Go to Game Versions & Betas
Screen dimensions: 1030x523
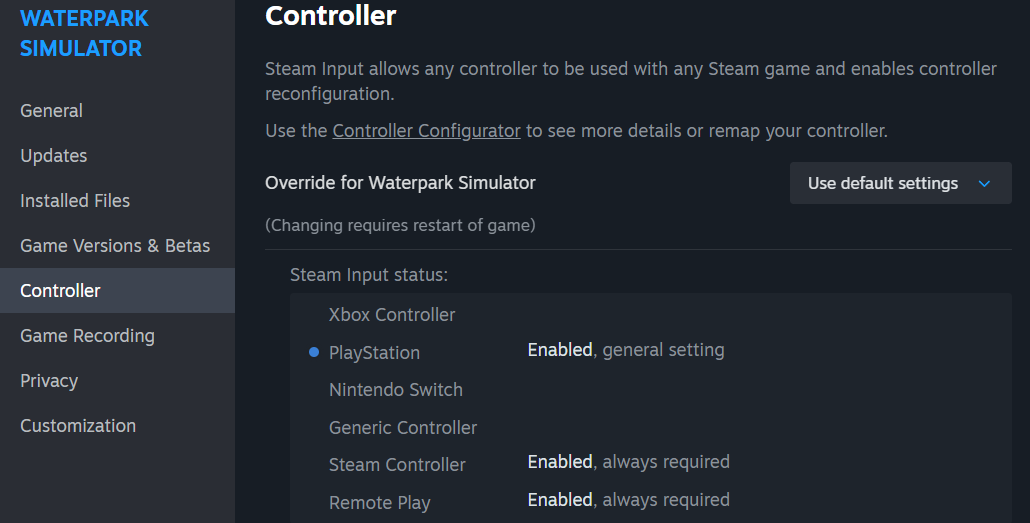tap(115, 246)
